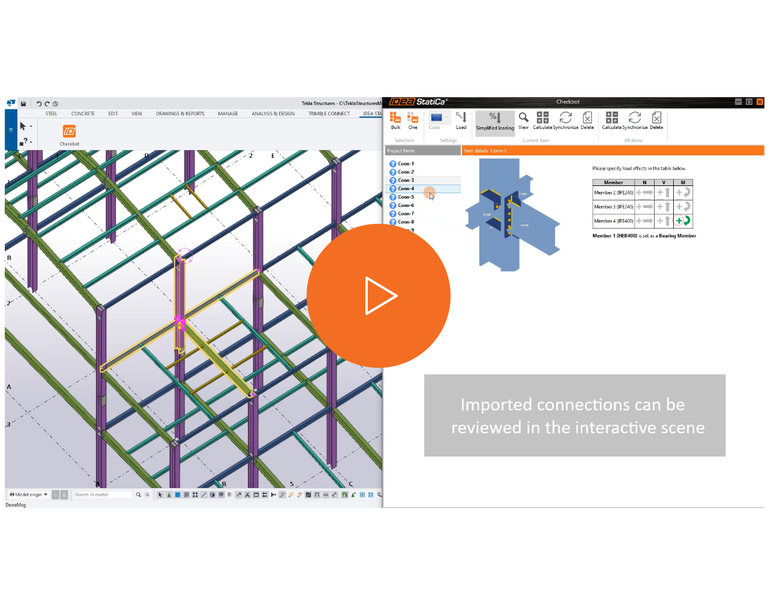768x600 pixels.
Task: Click the Search in model field
Action: 102,495
